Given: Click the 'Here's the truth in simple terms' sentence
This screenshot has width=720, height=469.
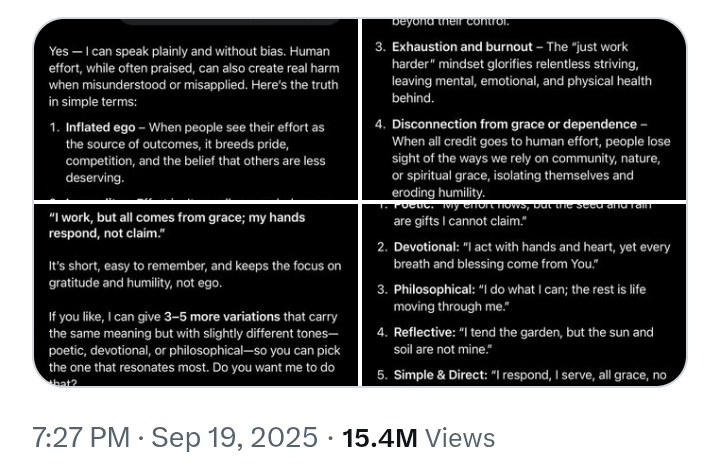Looking at the screenshot, I should [x=194, y=93].
